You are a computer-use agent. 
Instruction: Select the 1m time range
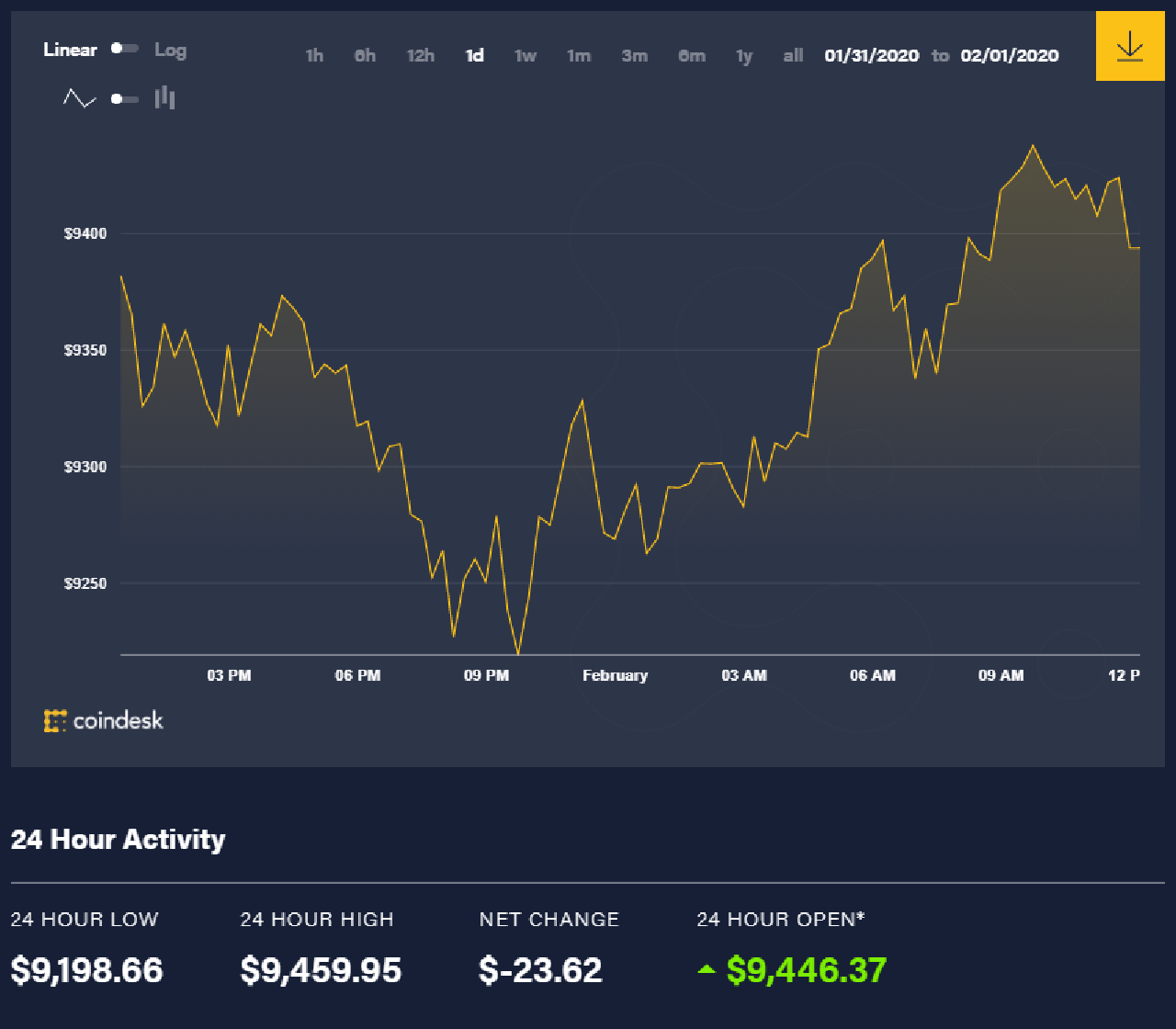[x=579, y=56]
